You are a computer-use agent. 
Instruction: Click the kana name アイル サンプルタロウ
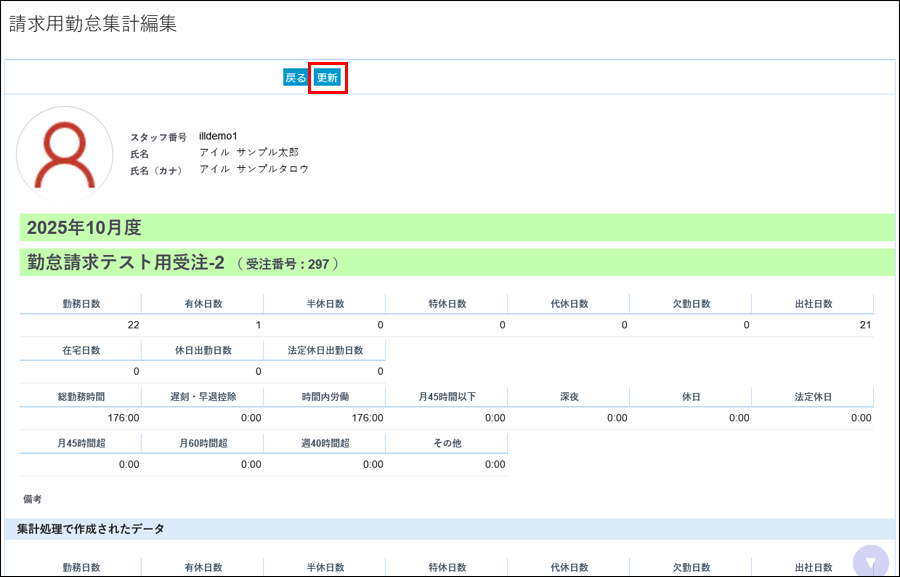(x=254, y=169)
